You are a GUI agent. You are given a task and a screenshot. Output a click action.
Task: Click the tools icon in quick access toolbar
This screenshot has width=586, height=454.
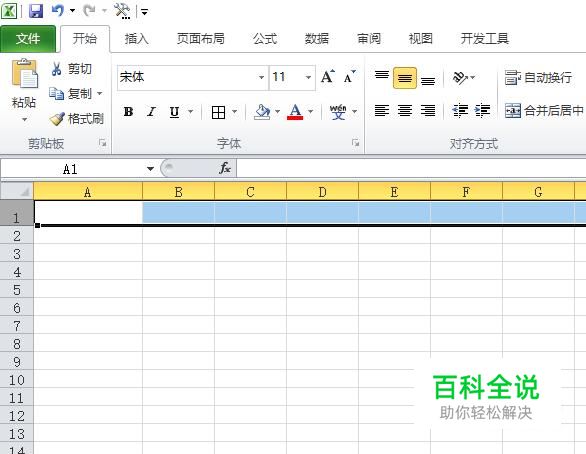point(122,11)
